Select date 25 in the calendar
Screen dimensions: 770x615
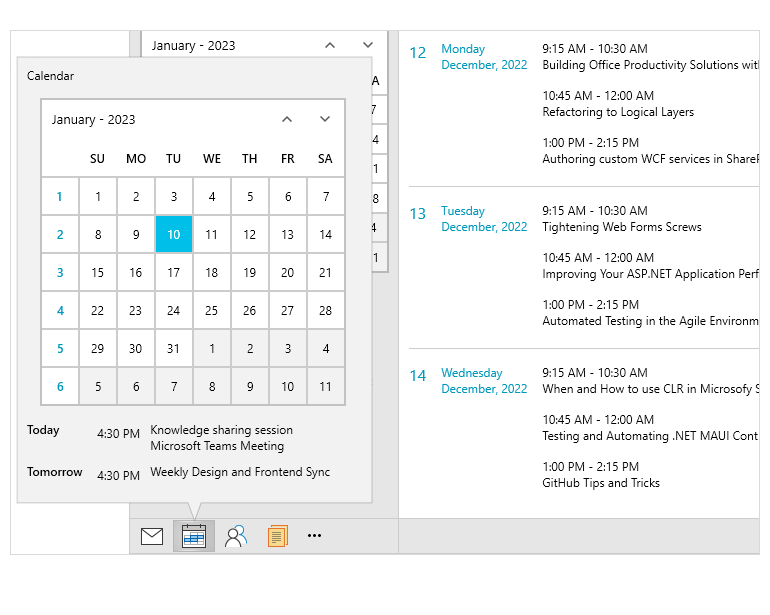tap(212, 310)
